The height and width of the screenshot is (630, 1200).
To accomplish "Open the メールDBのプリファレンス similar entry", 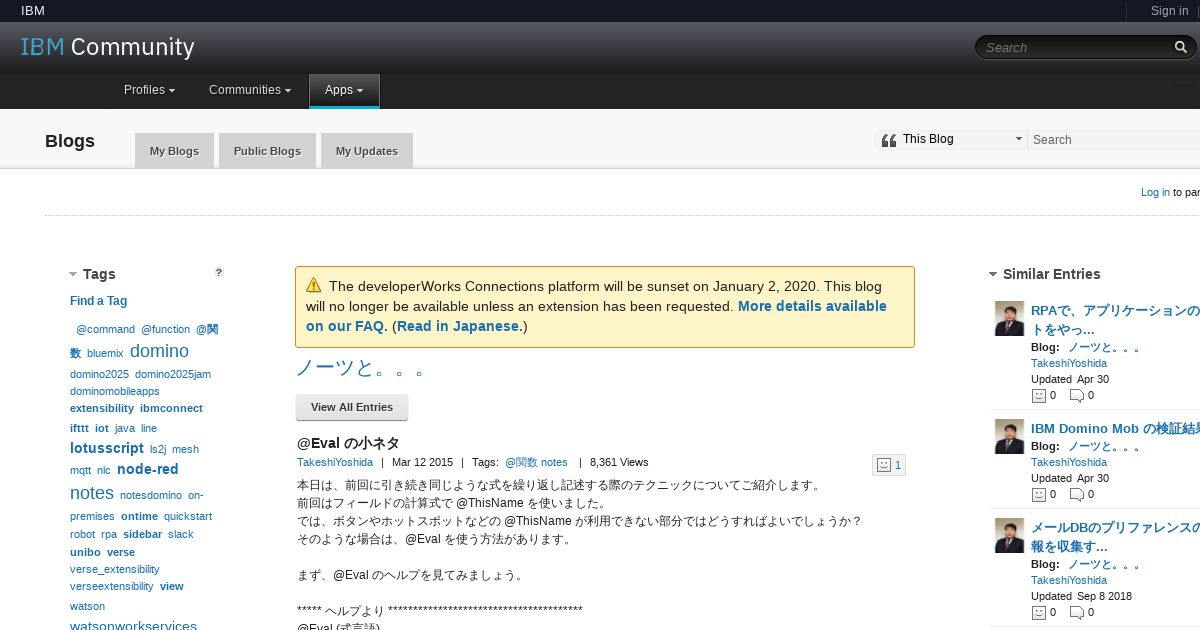I will coord(1115,537).
